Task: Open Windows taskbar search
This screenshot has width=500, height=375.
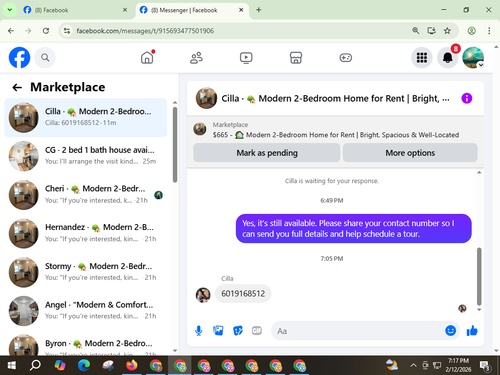Action: point(35,365)
